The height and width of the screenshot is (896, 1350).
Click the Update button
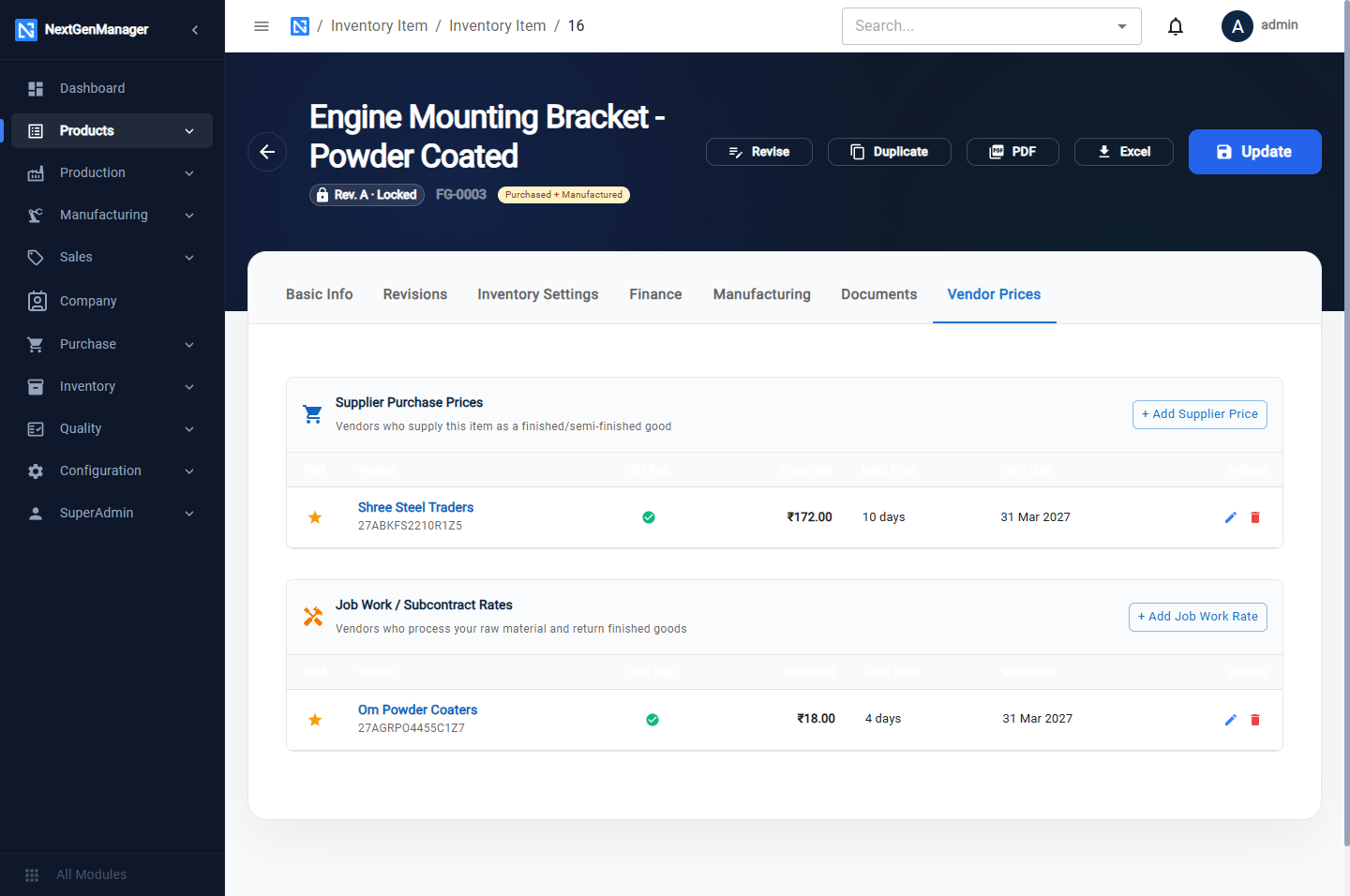pyautogui.click(x=1254, y=152)
